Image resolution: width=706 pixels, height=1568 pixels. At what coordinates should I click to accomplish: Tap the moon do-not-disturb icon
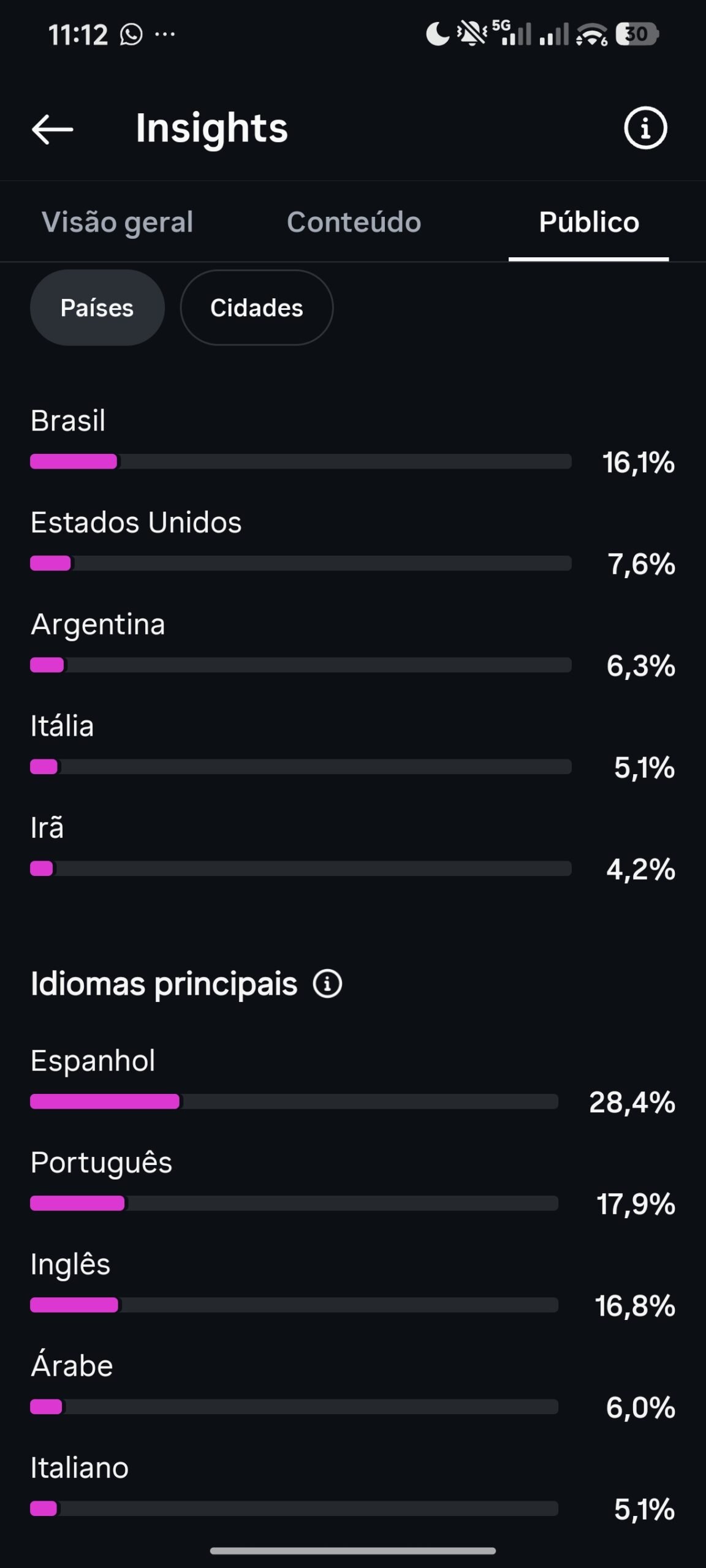tap(438, 34)
